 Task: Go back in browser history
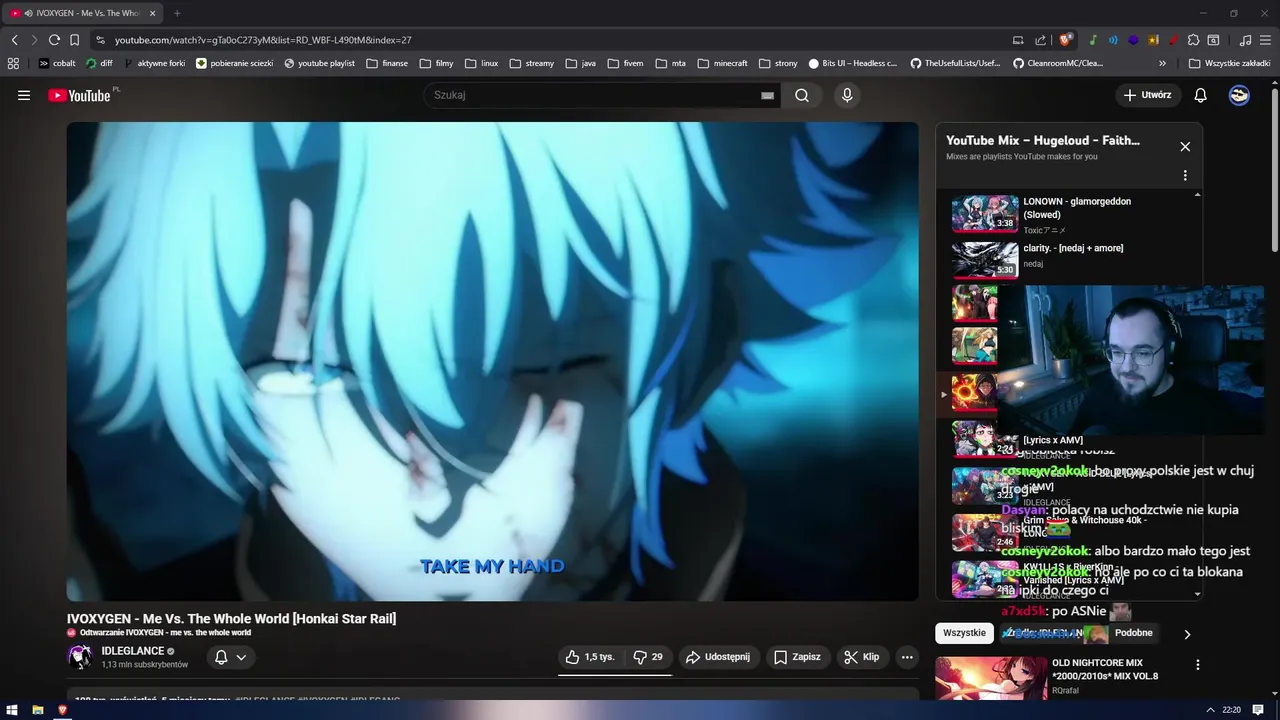tap(14, 40)
